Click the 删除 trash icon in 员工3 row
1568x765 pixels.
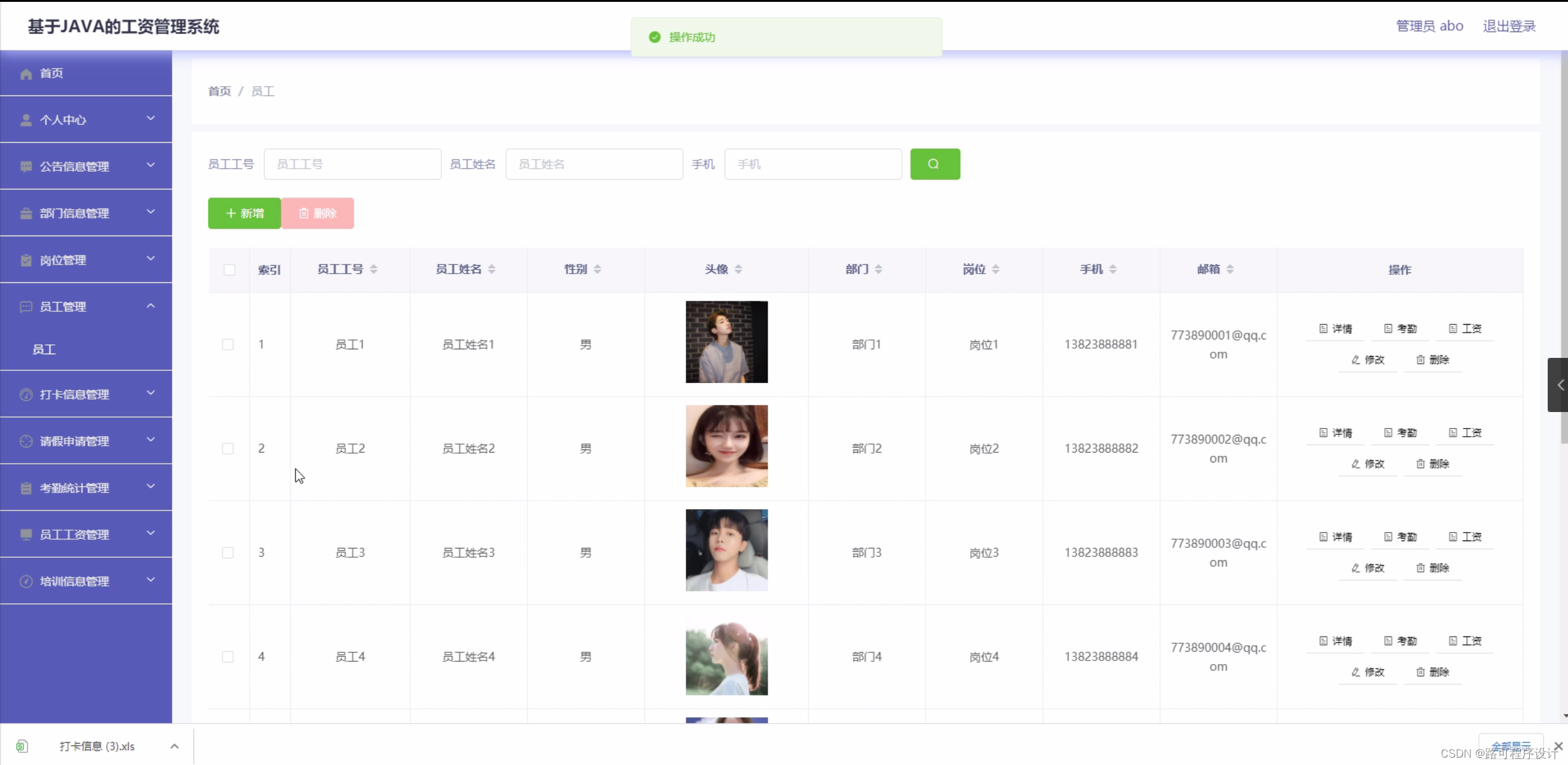[x=1420, y=568]
